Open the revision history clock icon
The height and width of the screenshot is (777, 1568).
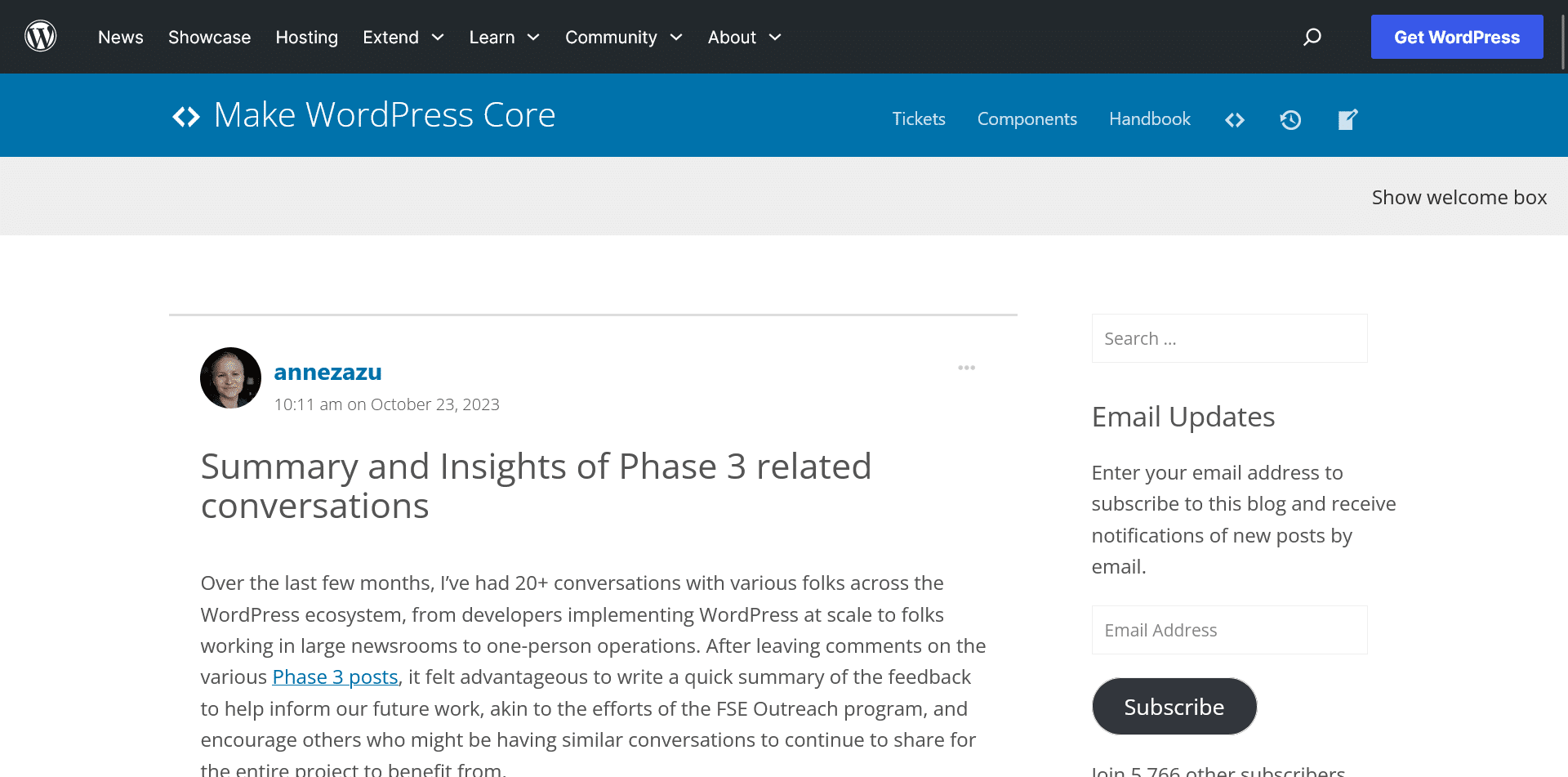[x=1290, y=120]
